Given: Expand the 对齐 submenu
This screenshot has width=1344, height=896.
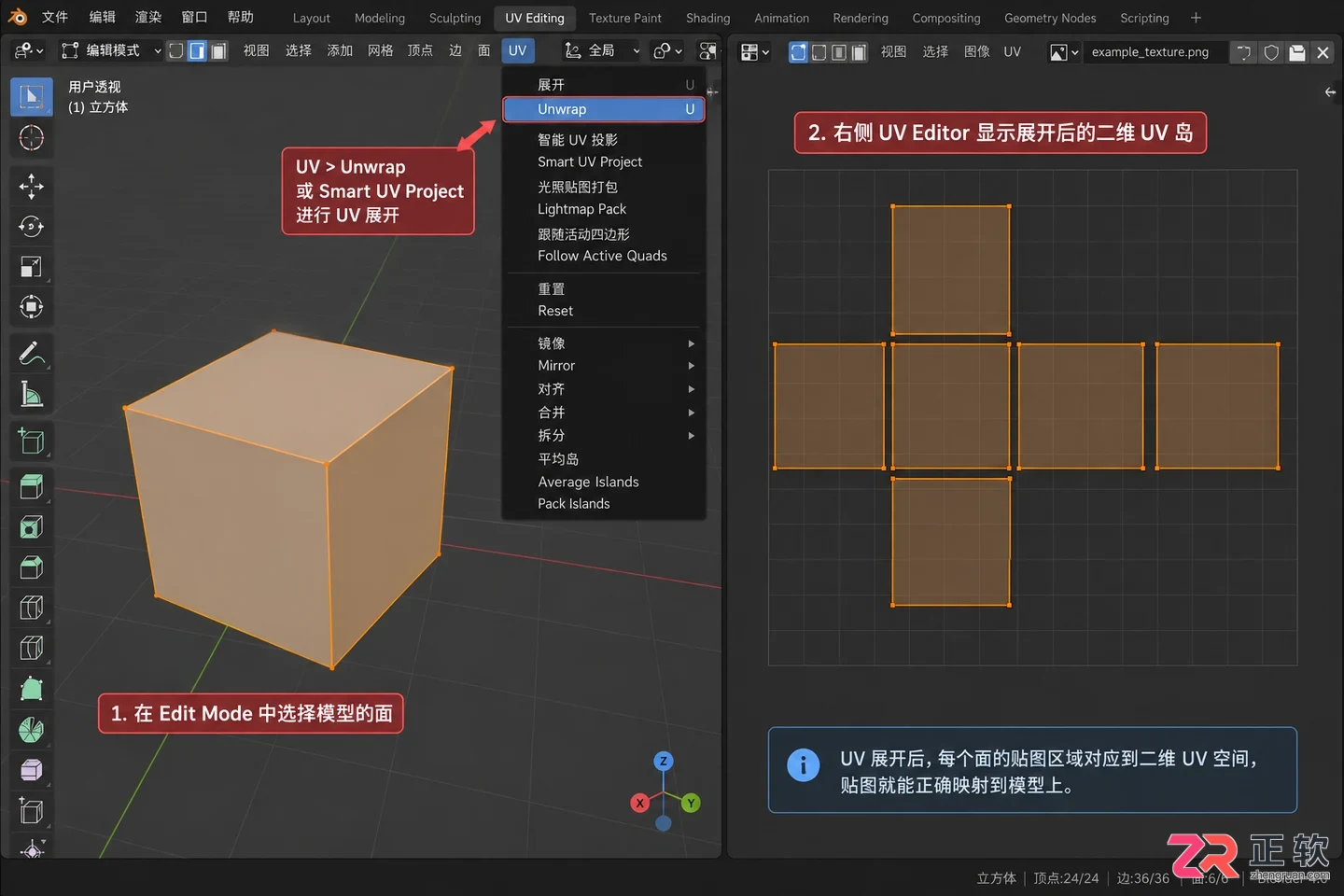Looking at the screenshot, I should [x=604, y=389].
